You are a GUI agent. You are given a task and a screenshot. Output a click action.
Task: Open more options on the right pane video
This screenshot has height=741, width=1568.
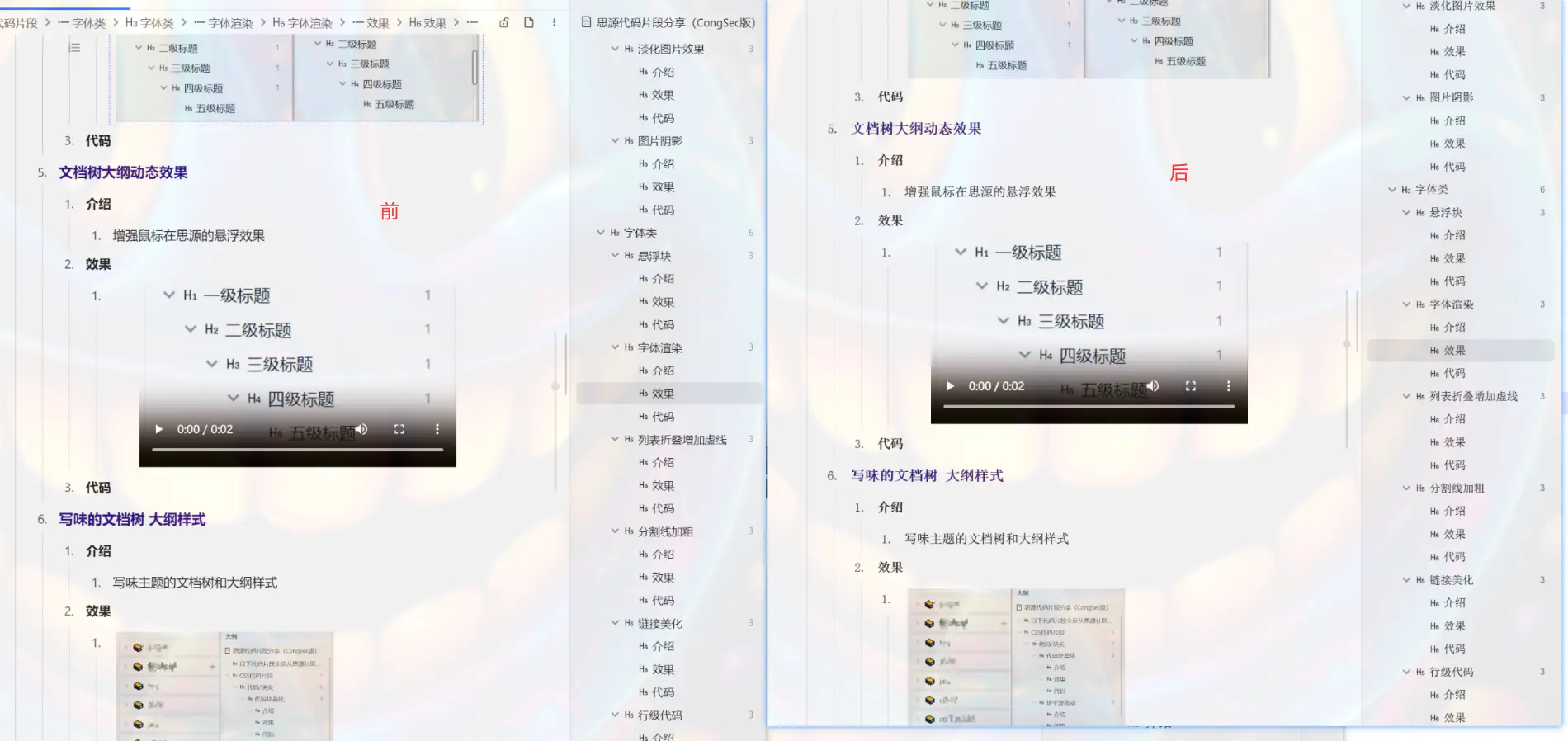1229,386
